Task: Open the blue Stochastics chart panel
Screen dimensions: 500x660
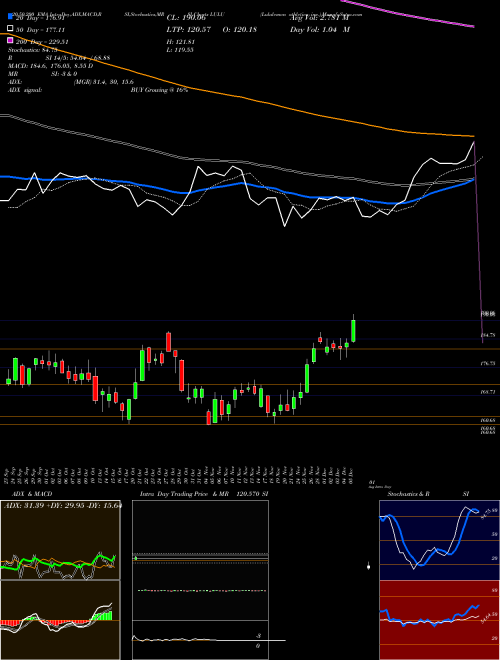Action: [x=439, y=540]
